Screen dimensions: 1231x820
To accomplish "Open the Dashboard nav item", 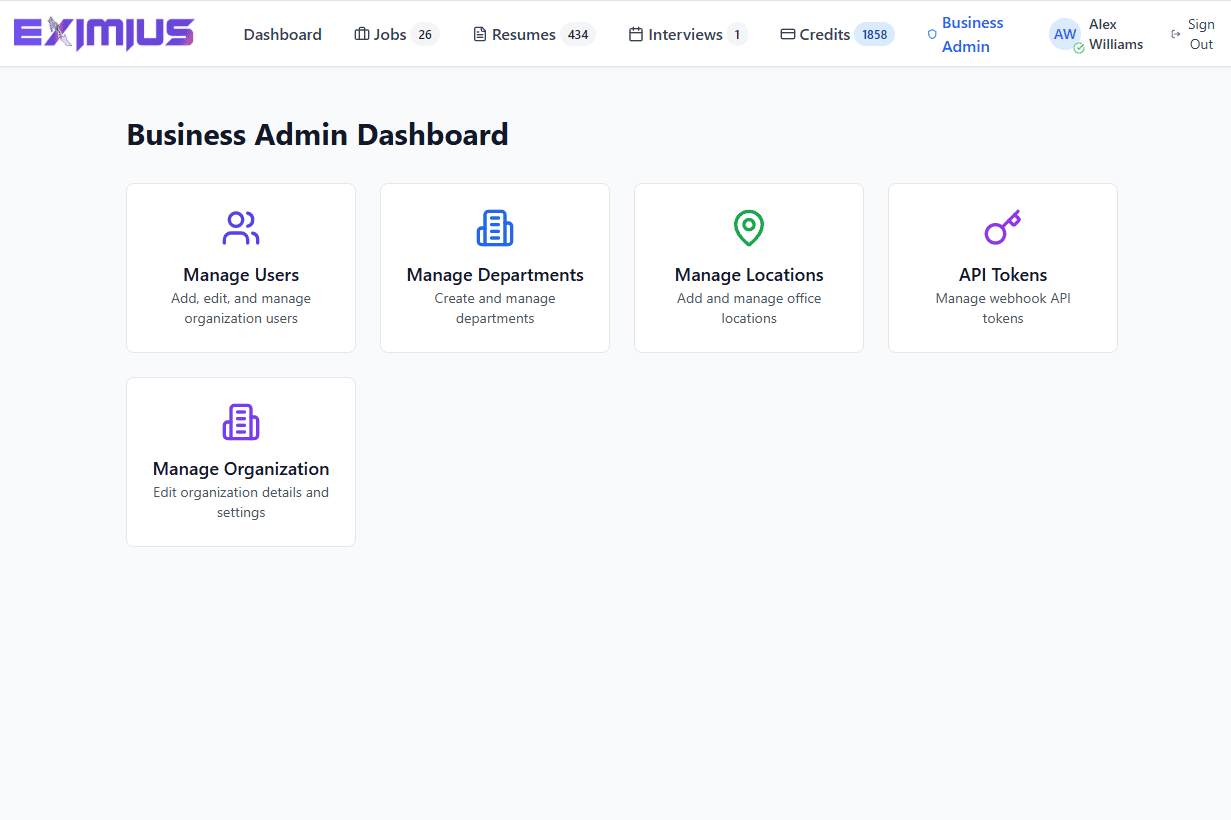I will click(283, 34).
